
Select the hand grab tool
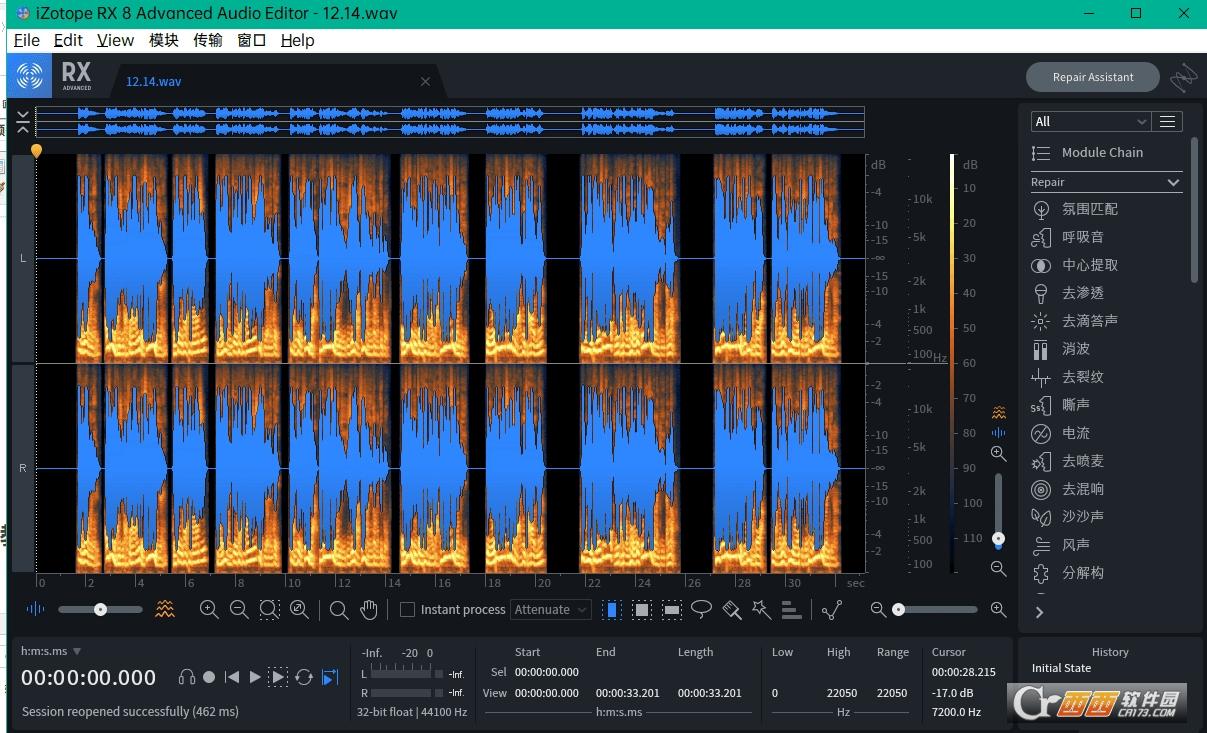click(369, 609)
